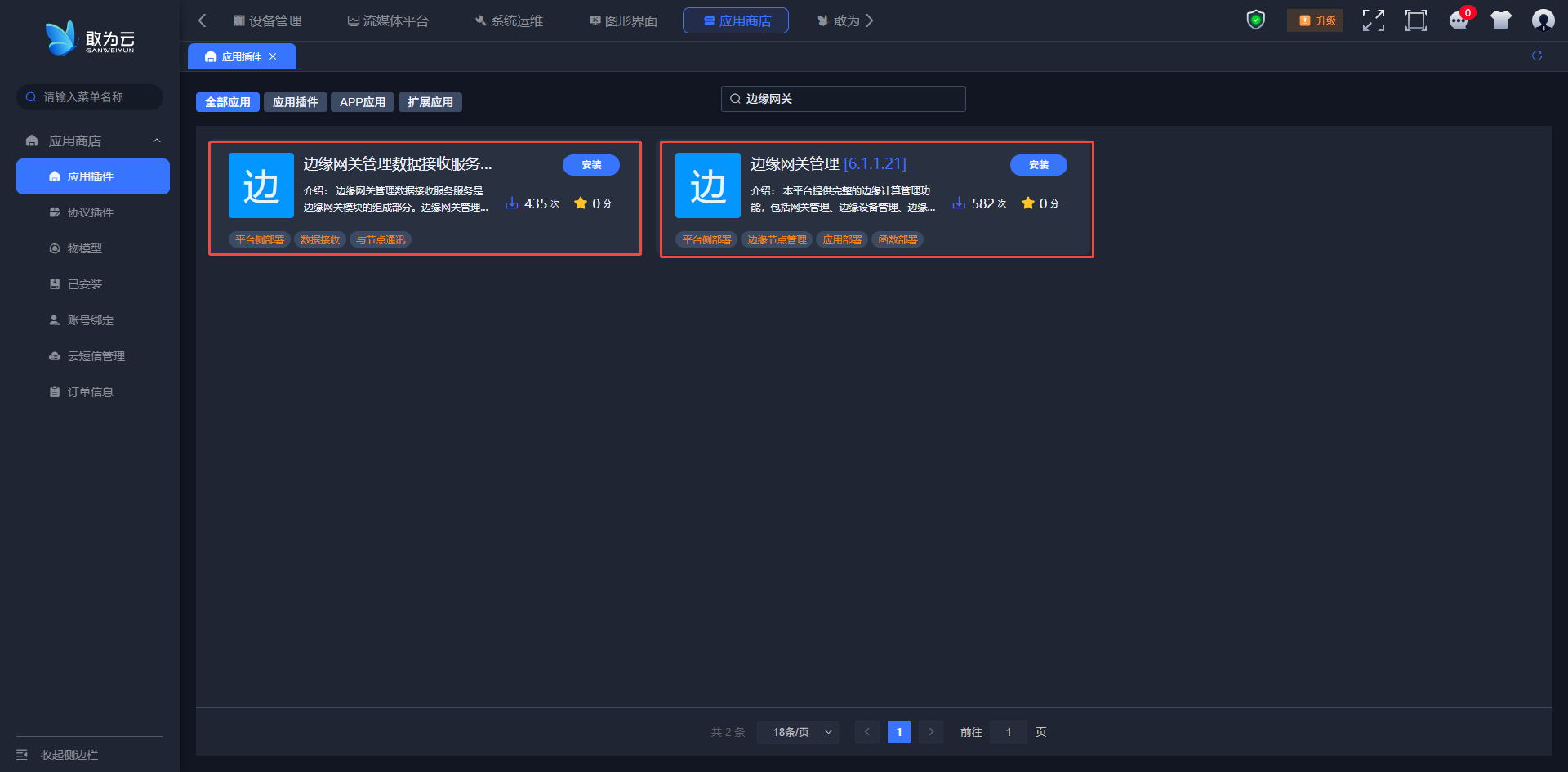
Task: Open 敢为 top menu
Action: point(839,20)
